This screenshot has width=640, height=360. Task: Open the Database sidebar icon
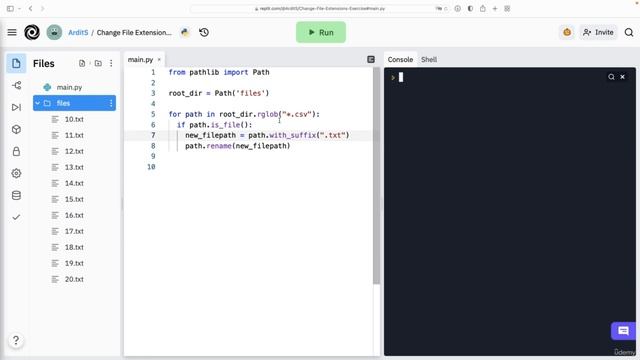(x=16, y=195)
